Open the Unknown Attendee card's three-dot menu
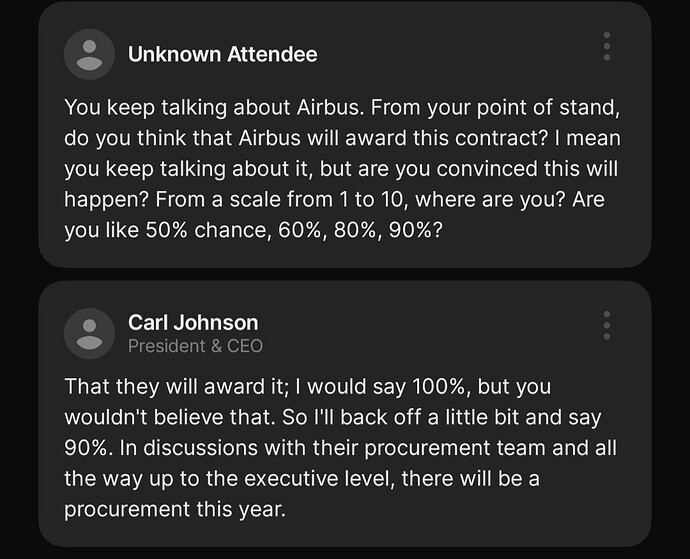The height and width of the screenshot is (559, 690). tap(607, 46)
